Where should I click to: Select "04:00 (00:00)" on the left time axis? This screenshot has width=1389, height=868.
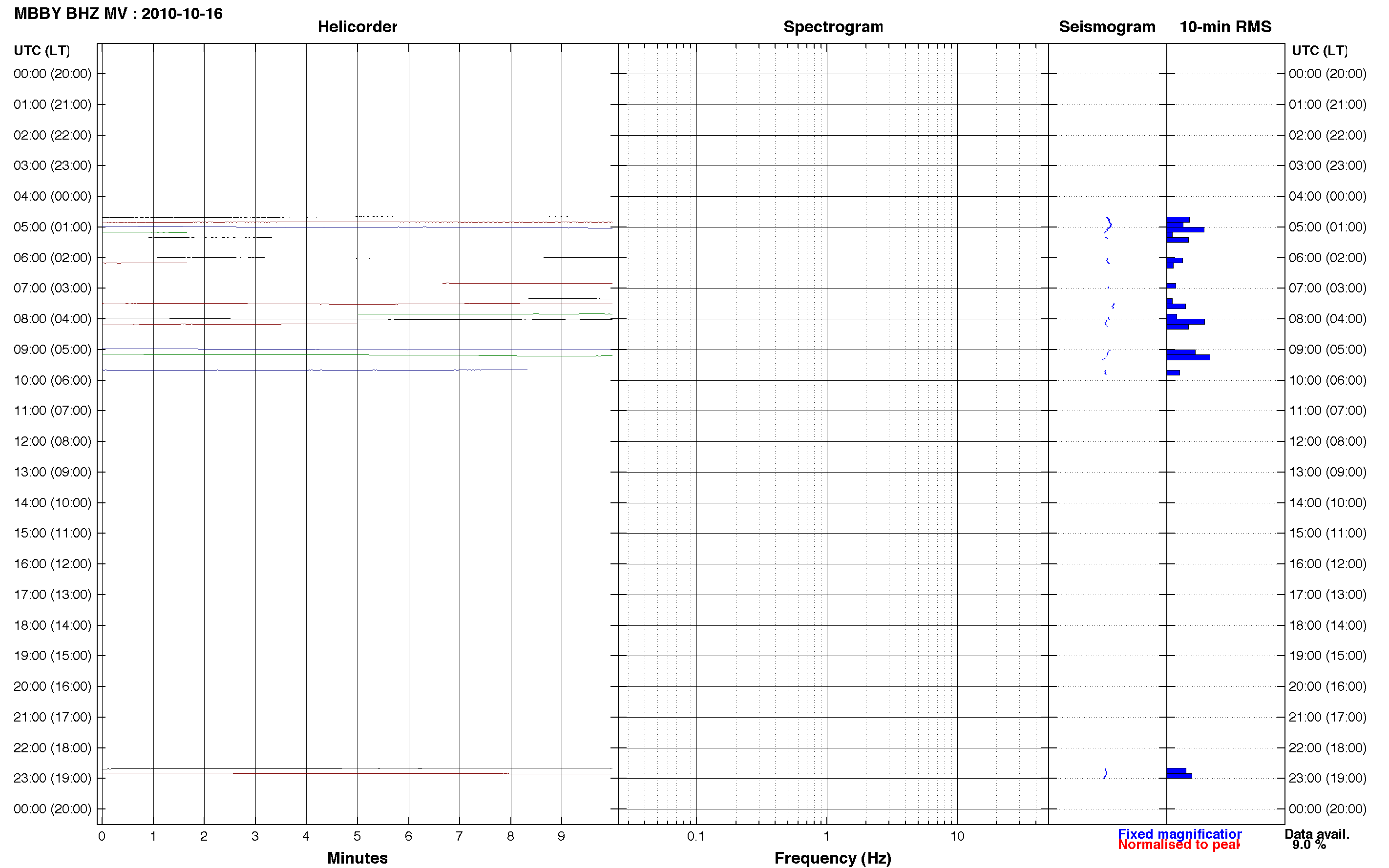(x=52, y=196)
